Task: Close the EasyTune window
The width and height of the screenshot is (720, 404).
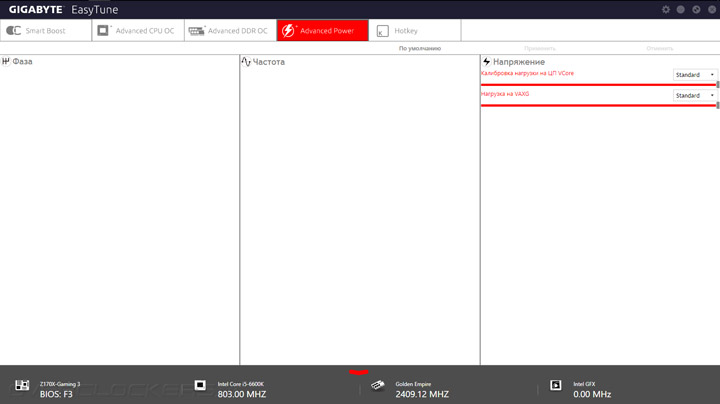Action: [712, 9]
